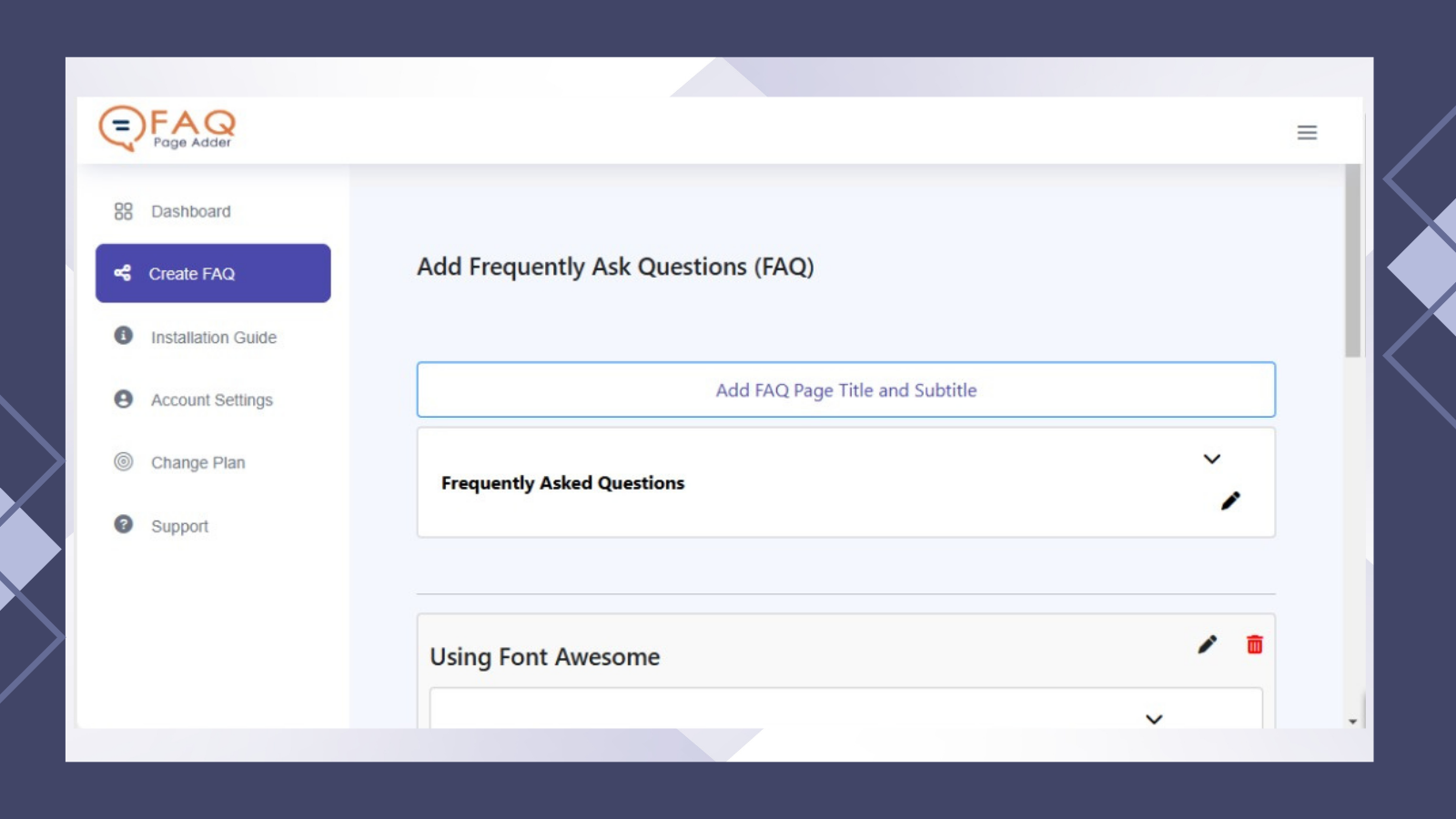This screenshot has width=1456, height=819.
Task: Edit the Frequently Asked Questions title pencil
Action: [1230, 500]
